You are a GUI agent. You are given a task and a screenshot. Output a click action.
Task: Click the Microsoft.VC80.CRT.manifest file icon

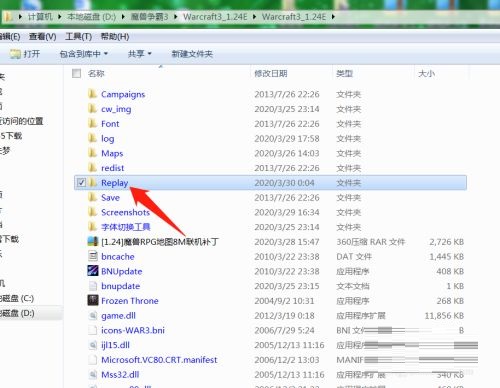tap(92, 360)
